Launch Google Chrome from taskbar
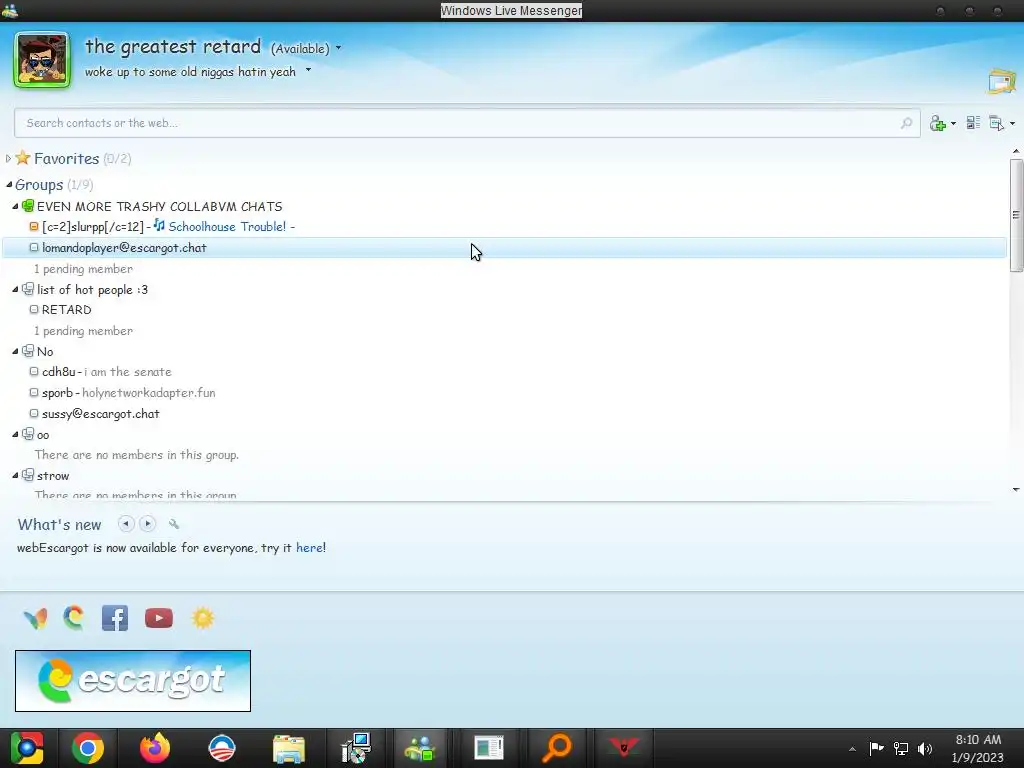1024x768 pixels. point(88,748)
